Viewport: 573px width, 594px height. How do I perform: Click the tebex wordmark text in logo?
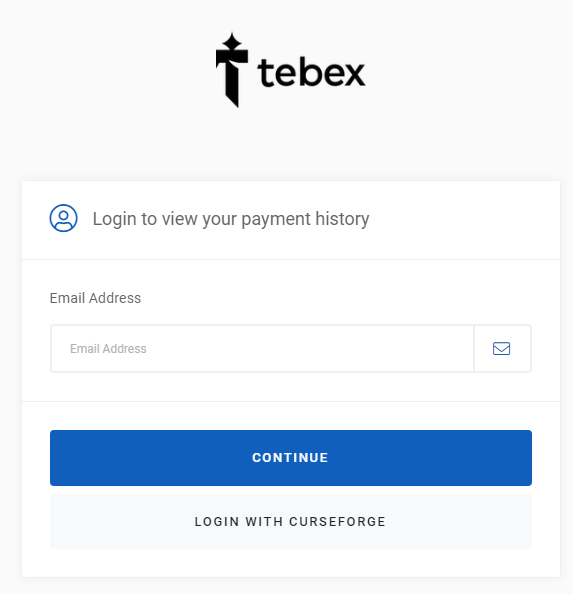pyautogui.click(x=311, y=73)
